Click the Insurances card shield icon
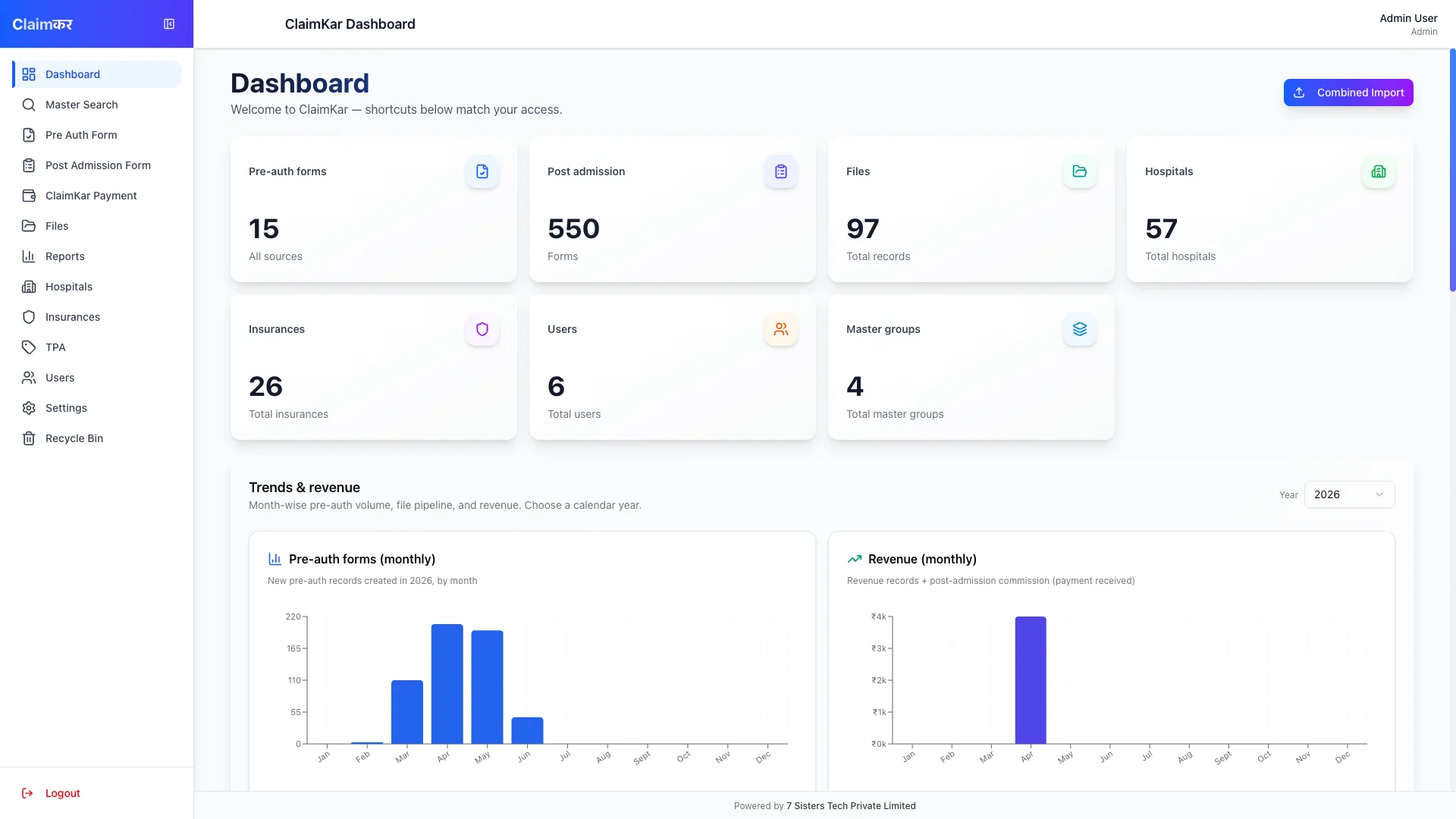The image size is (1456, 819). (x=482, y=329)
